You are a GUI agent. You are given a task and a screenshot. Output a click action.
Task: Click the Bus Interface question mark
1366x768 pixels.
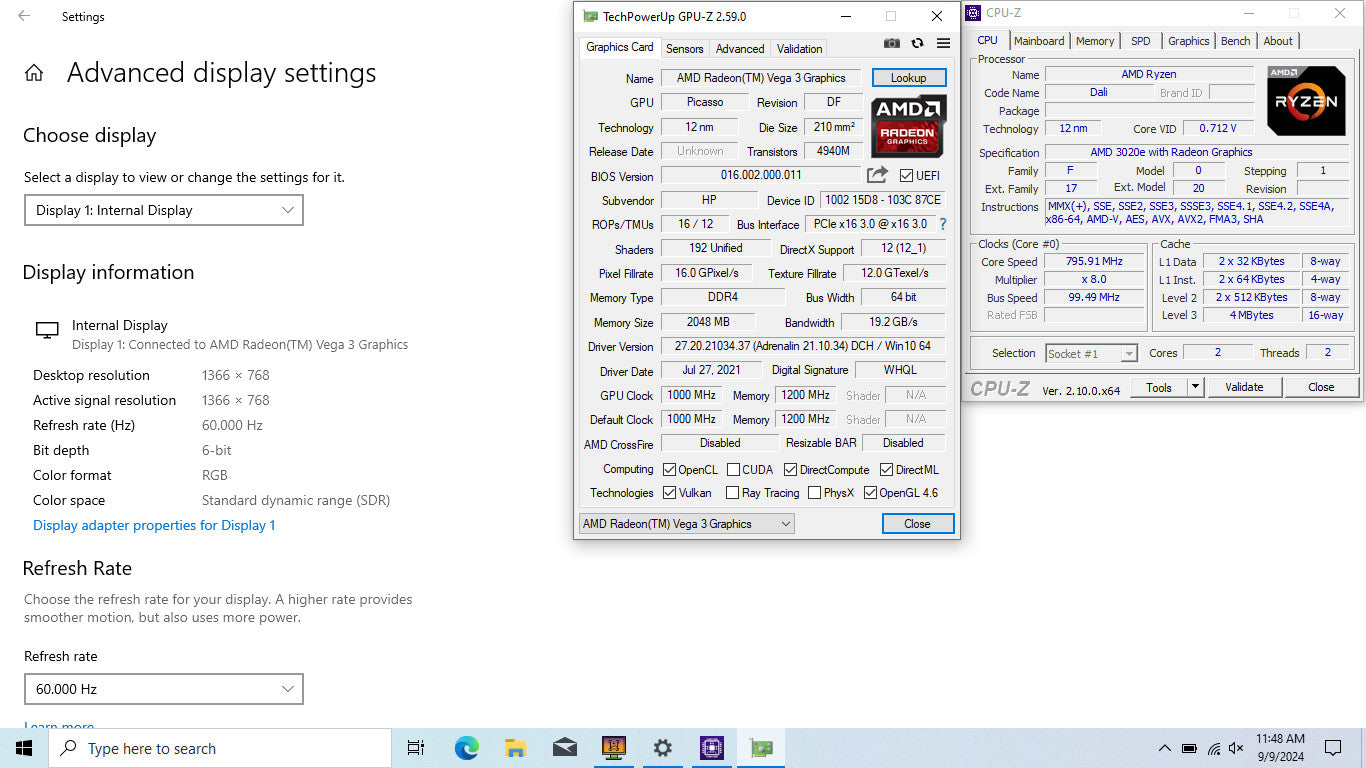pyautogui.click(x=942, y=224)
